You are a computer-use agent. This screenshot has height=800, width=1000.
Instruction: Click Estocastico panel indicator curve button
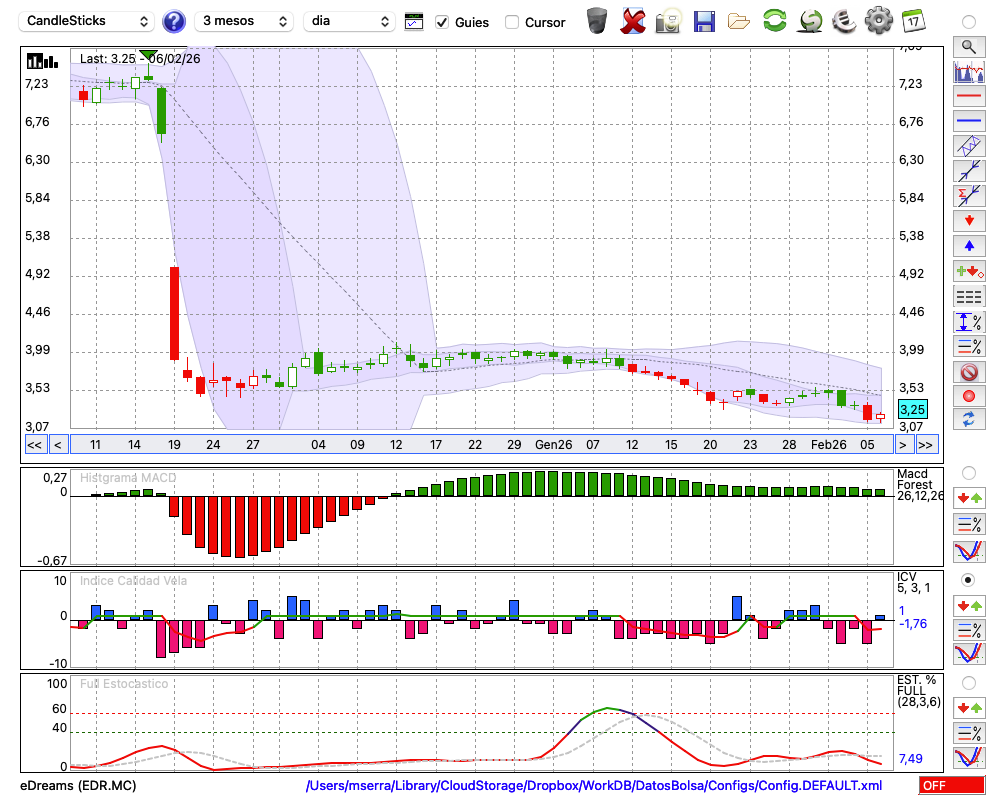click(x=969, y=757)
